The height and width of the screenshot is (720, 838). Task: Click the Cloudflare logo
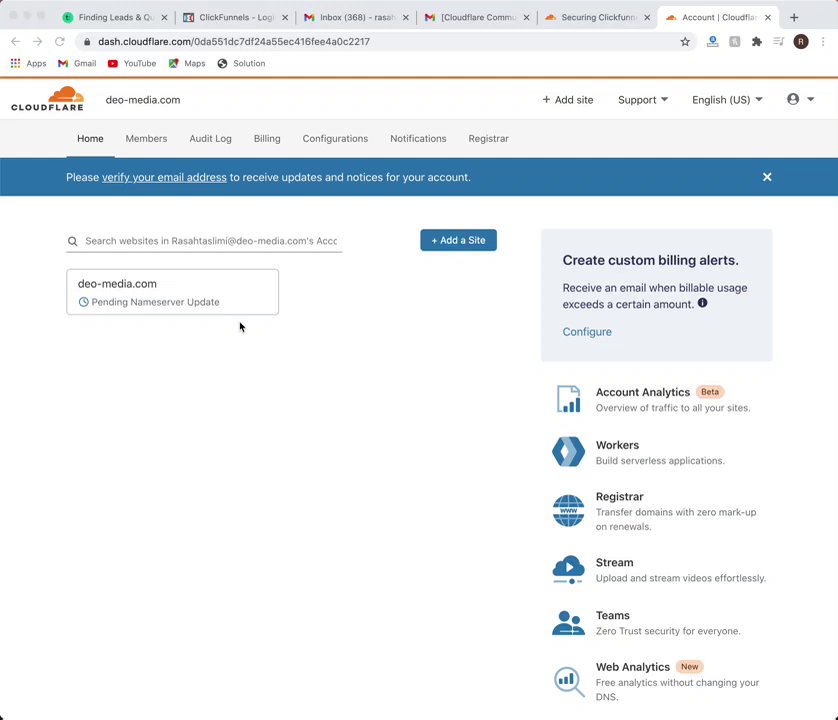(x=48, y=99)
